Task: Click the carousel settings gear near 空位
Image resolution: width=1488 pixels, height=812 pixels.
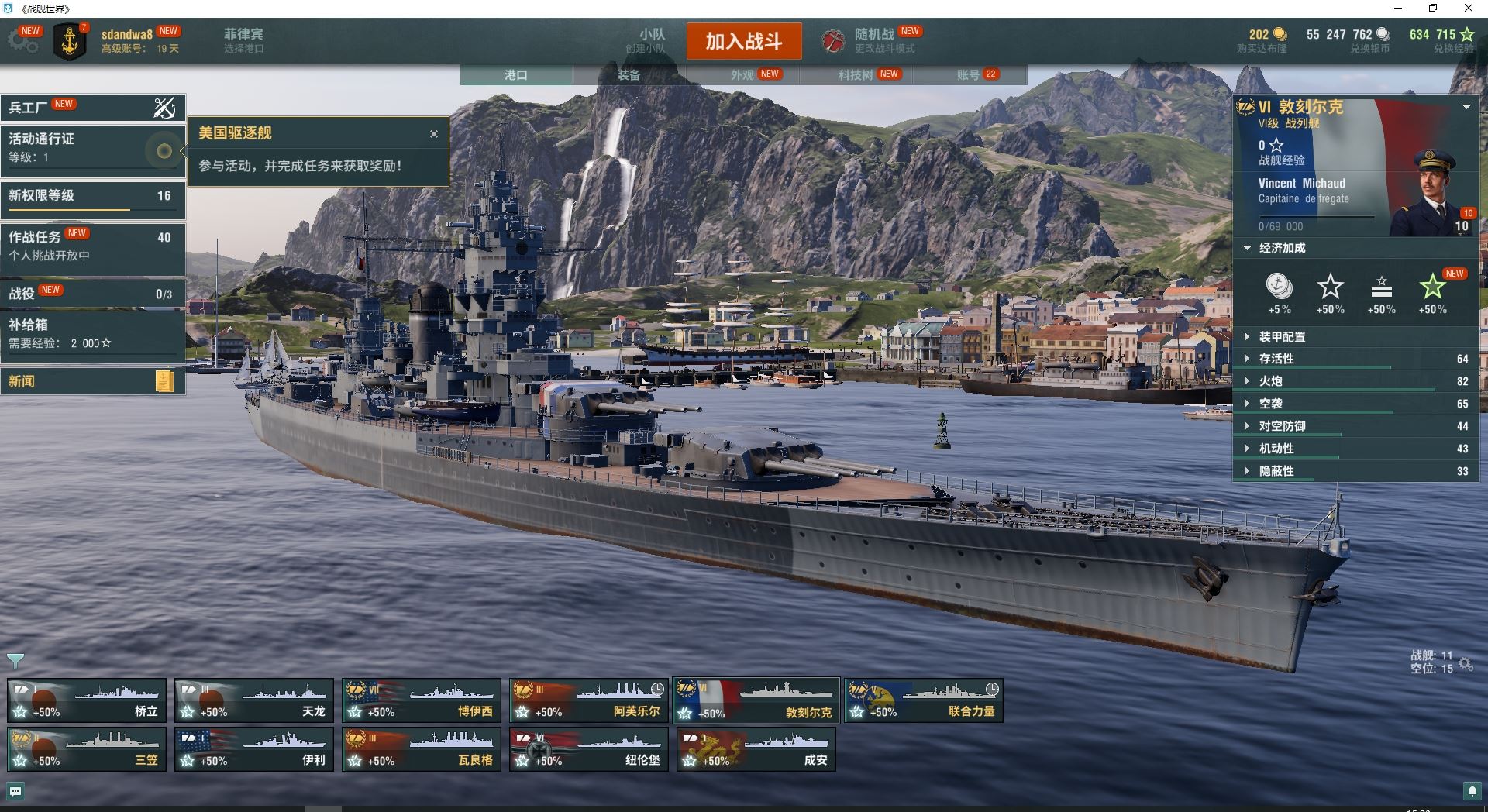Action: [x=1466, y=663]
